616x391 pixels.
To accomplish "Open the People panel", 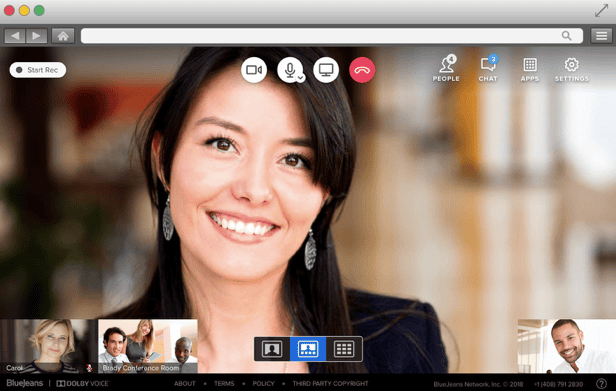I will tap(446, 68).
